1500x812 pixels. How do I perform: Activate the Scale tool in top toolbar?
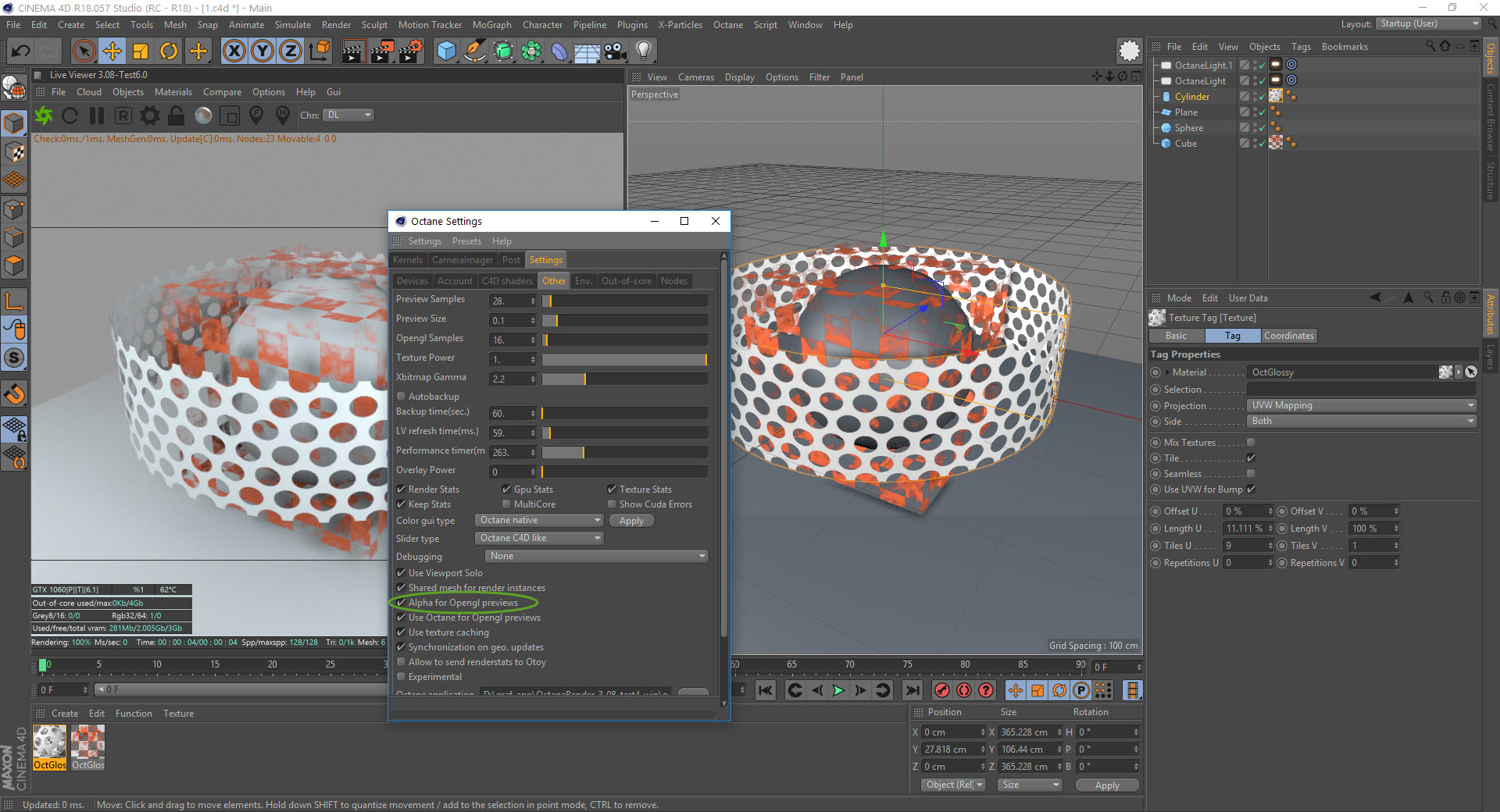point(141,52)
